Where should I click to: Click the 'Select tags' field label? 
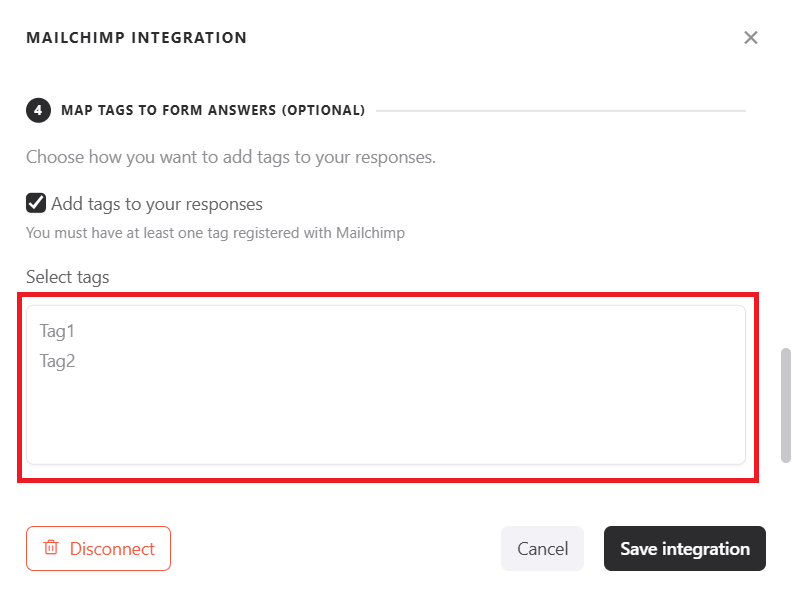click(x=67, y=277)
